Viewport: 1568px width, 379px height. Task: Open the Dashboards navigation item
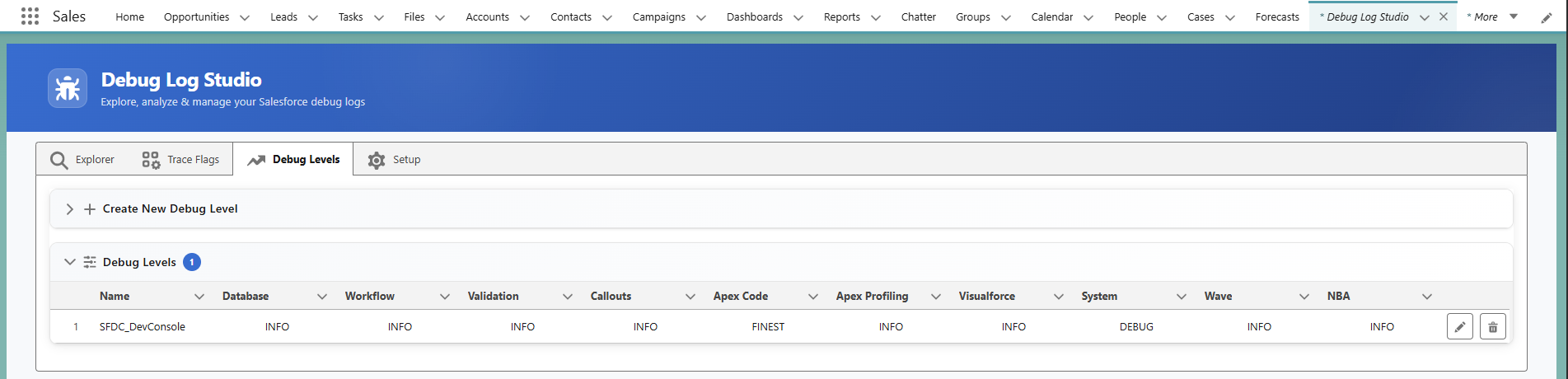755,16
